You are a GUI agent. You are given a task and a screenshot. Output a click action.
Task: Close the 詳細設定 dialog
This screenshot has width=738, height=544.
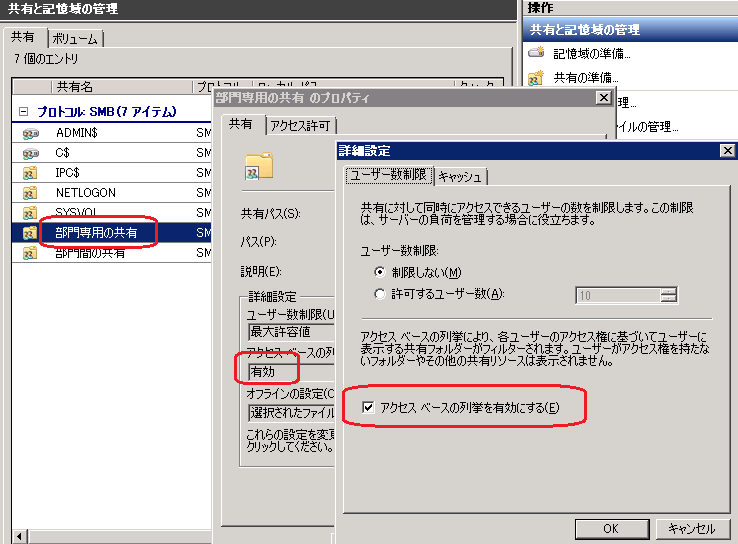point(727,150)
